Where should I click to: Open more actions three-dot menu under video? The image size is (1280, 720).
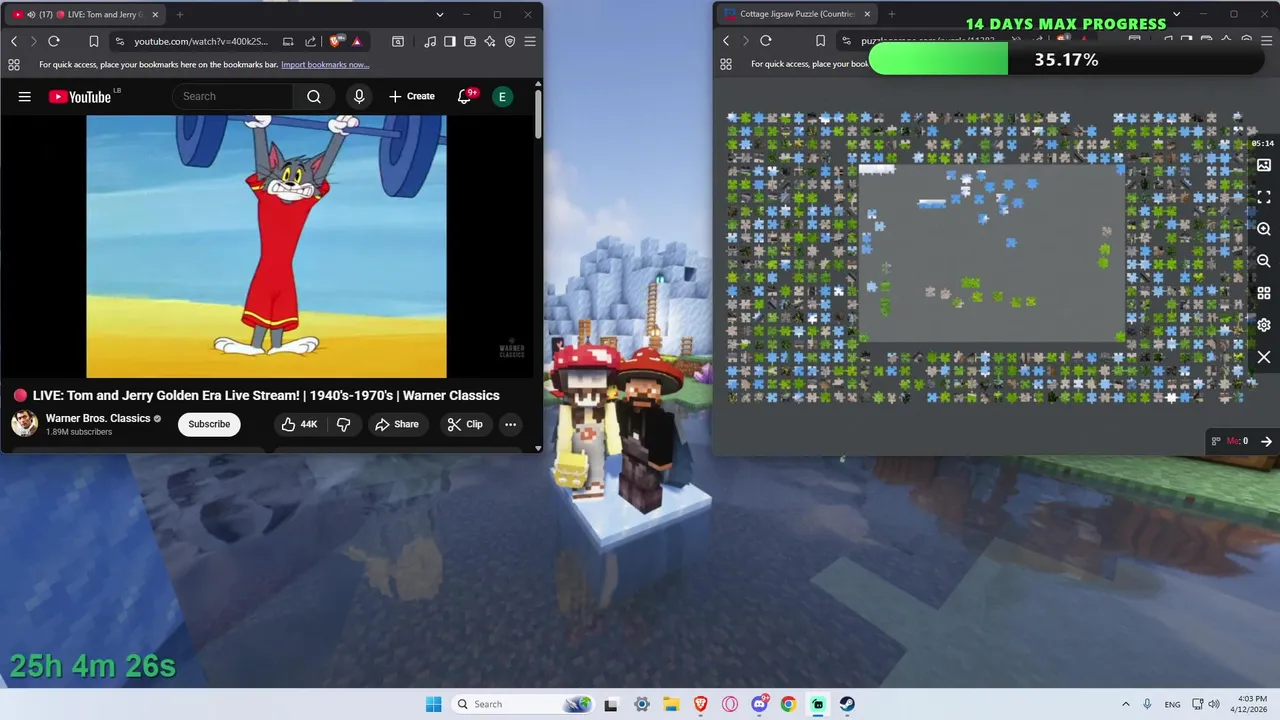coord(510,424)
